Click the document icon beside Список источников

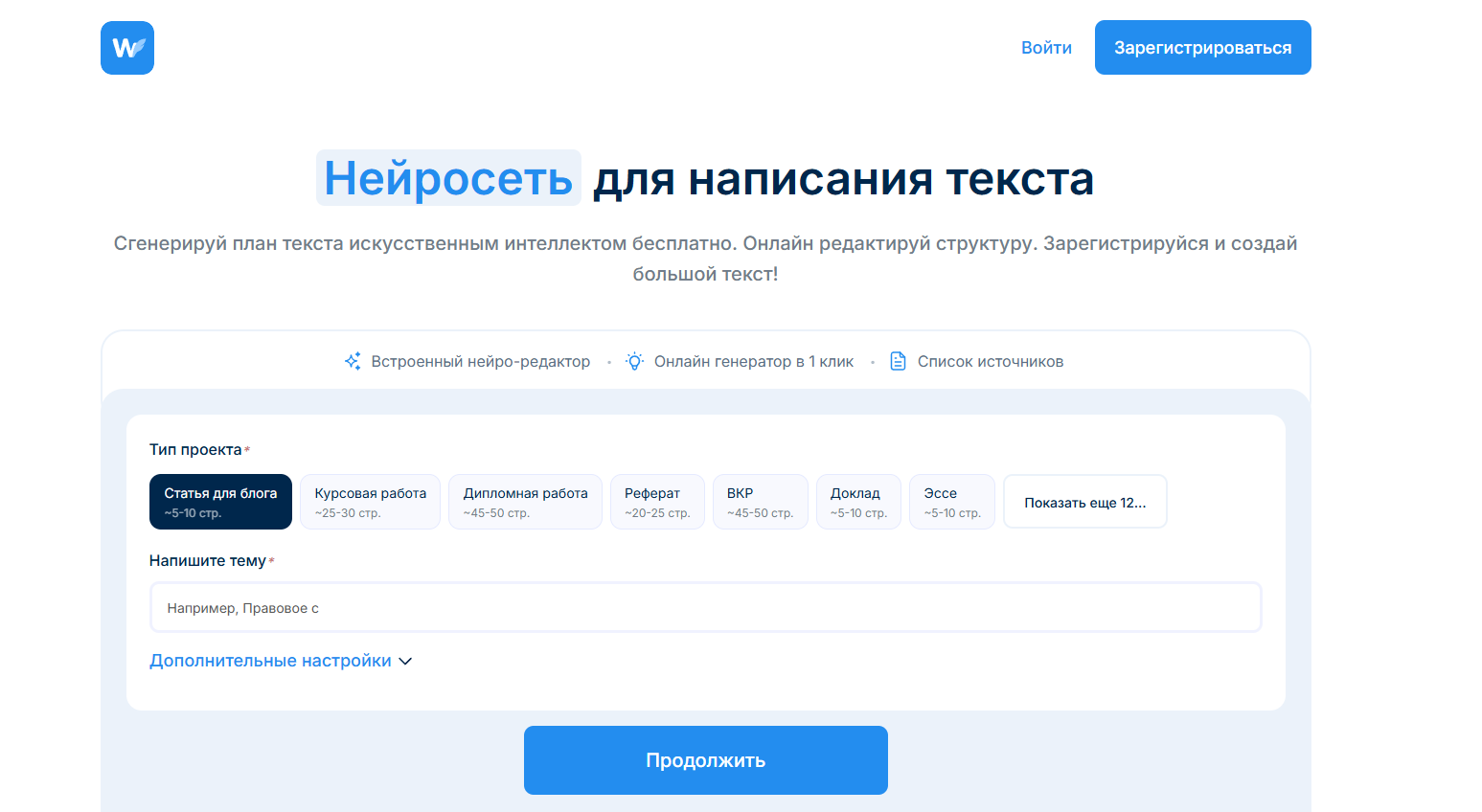(x=898, y=361)
